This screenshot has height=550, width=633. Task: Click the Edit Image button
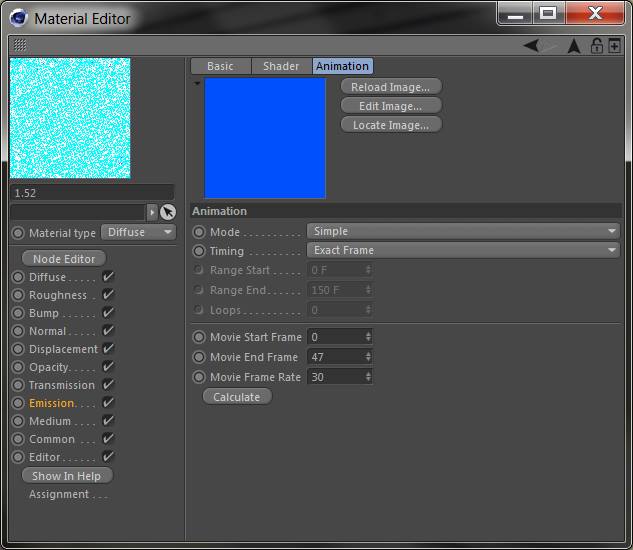[x=391, y=106]
